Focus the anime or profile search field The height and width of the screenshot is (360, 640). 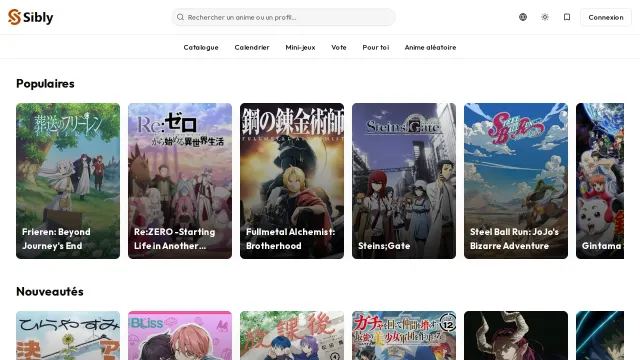click(x=283, y=17)
